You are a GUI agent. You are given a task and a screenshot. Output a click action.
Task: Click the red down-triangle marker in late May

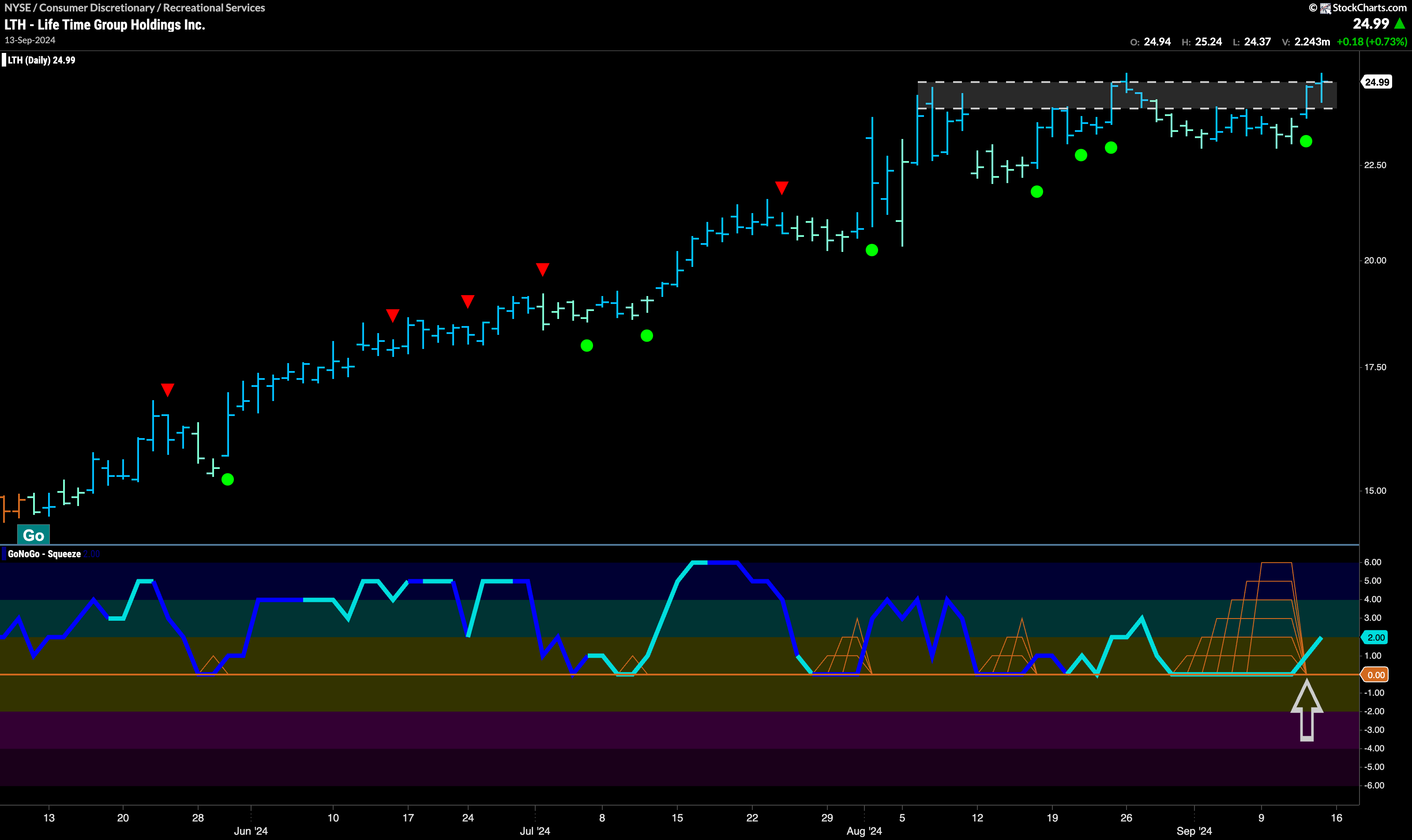coord(168,390)
